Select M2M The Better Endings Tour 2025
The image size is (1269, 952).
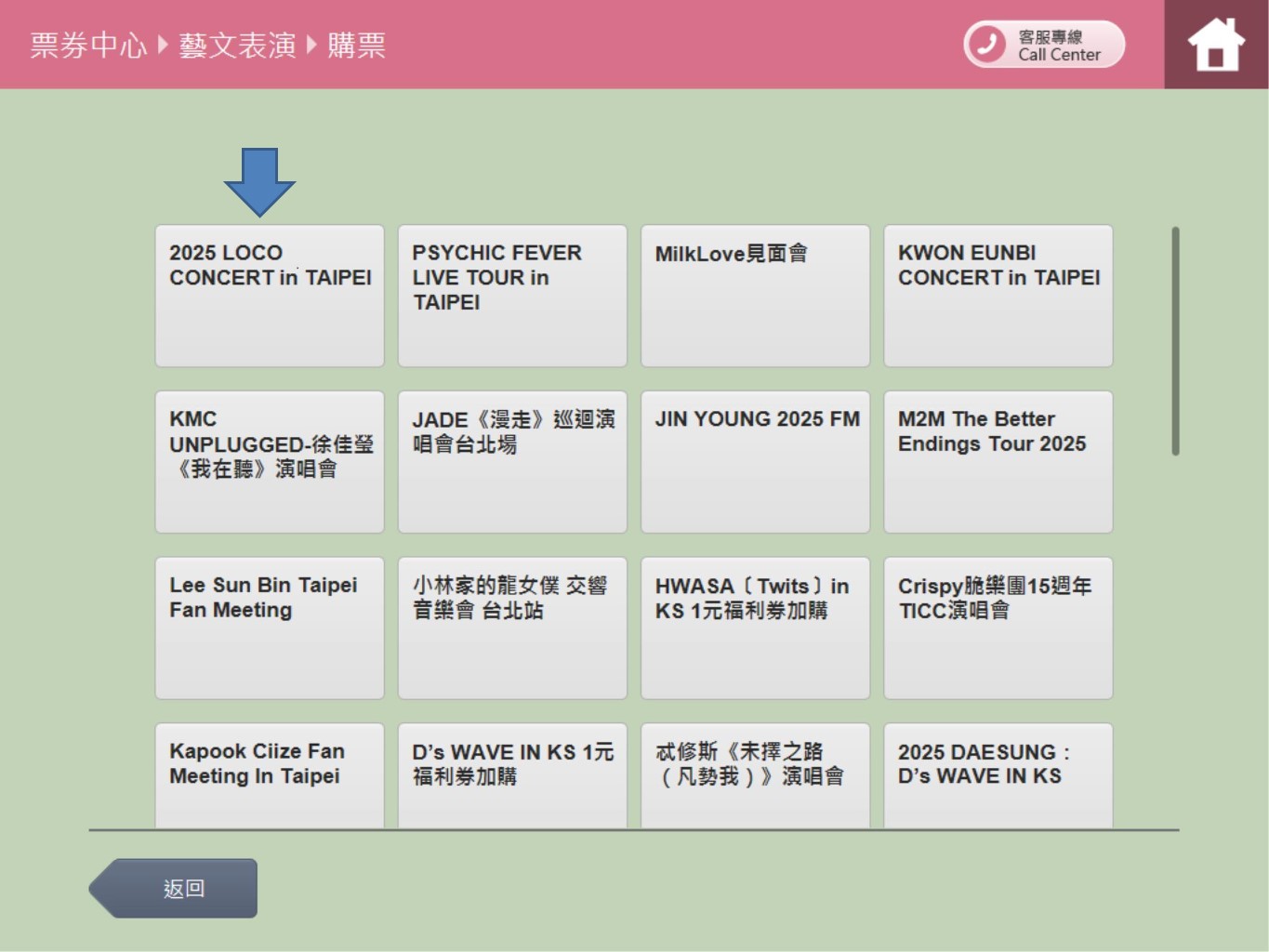[998, 462]
